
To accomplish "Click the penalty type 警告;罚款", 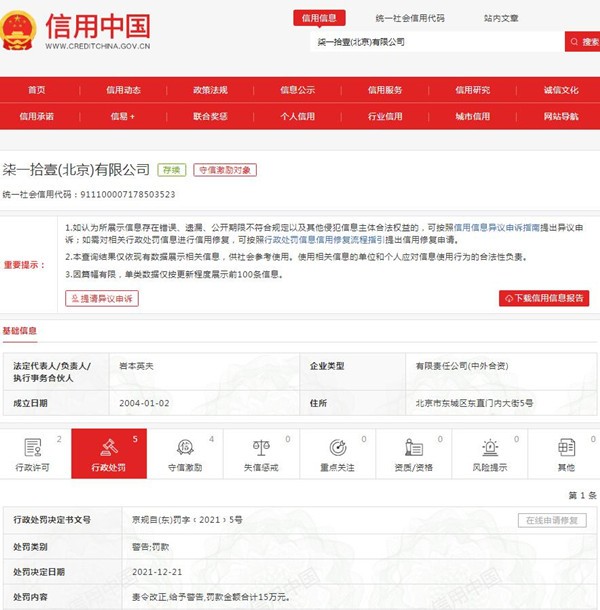I will pyautogui.click(x=151, y=547).
